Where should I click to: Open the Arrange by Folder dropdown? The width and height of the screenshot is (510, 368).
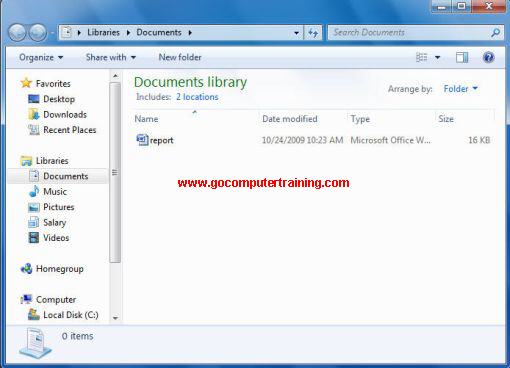pyautogui.click(x=461, y=89)
